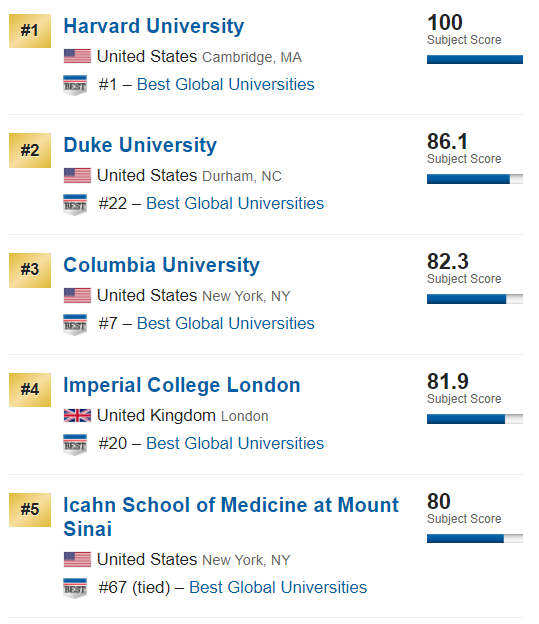Open Best Global Universities link next to #20
This screenshot has height=624, width=539.
pos(235,443)
